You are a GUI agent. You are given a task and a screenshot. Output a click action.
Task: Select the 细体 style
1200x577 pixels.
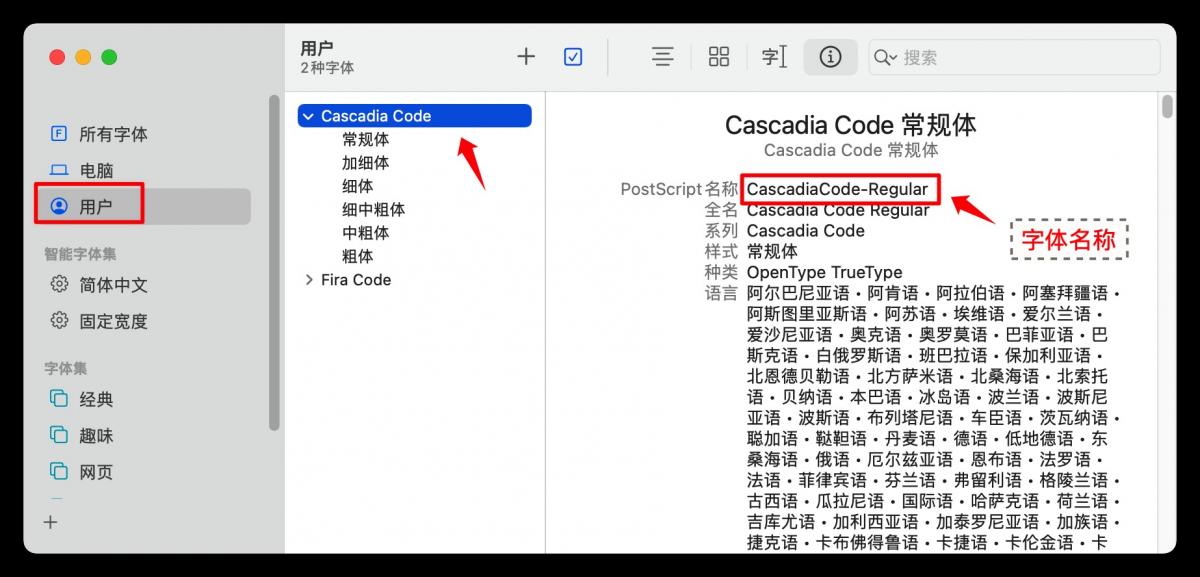coord(357,186)
